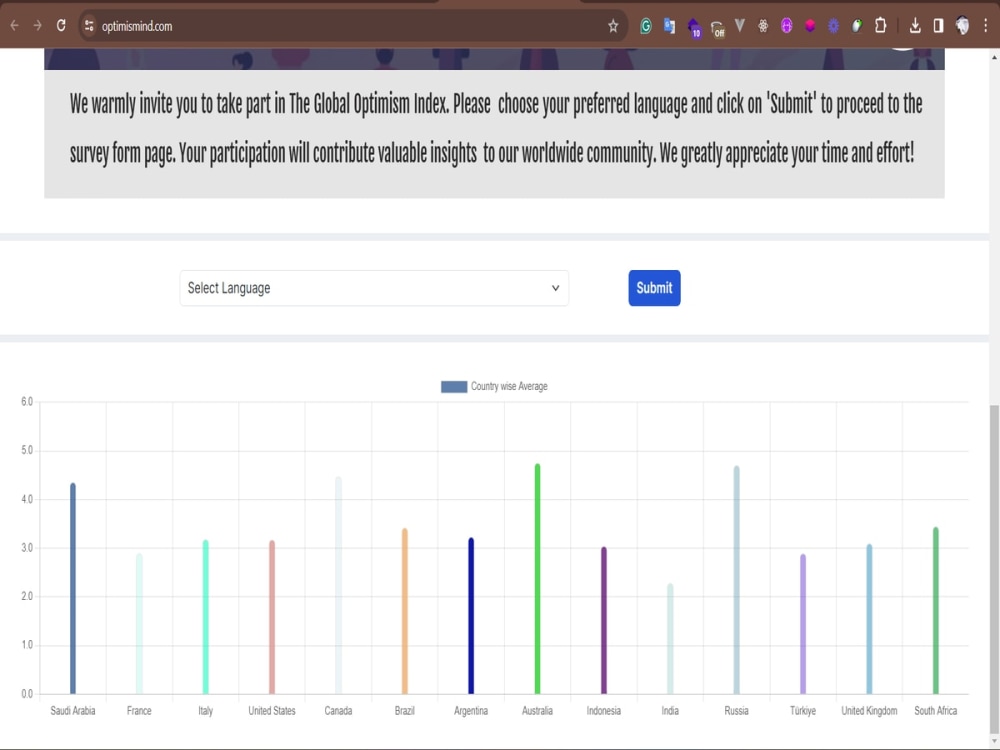The height and width of the screenshot is (750, 1000).
Task: Open the browser downloads
Action: coord(915,26)
